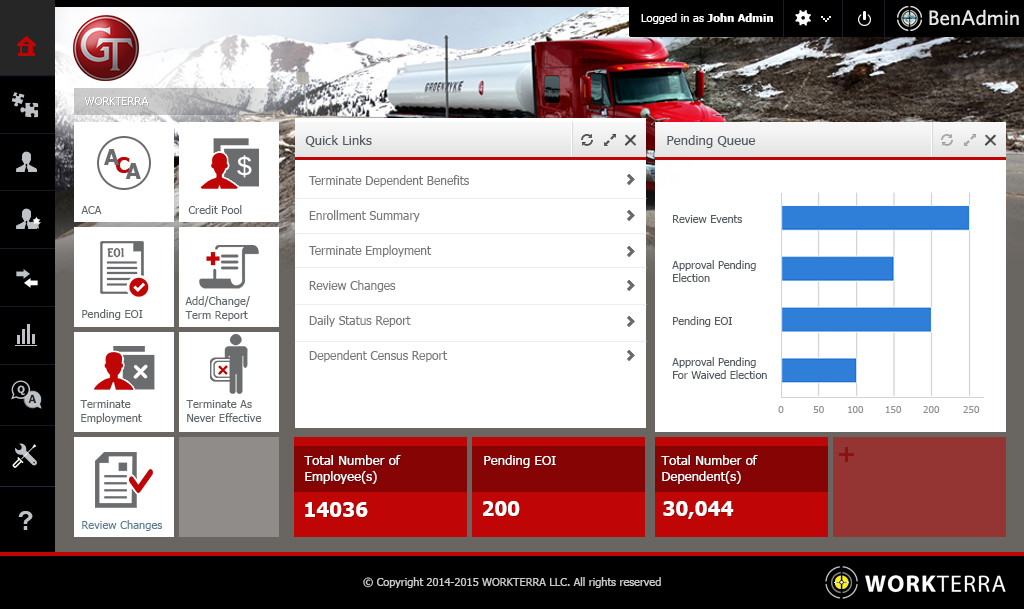Open the Enrollment Summary quick link
The height and width of the screenshot is (609, 1024).
(470, 216)
